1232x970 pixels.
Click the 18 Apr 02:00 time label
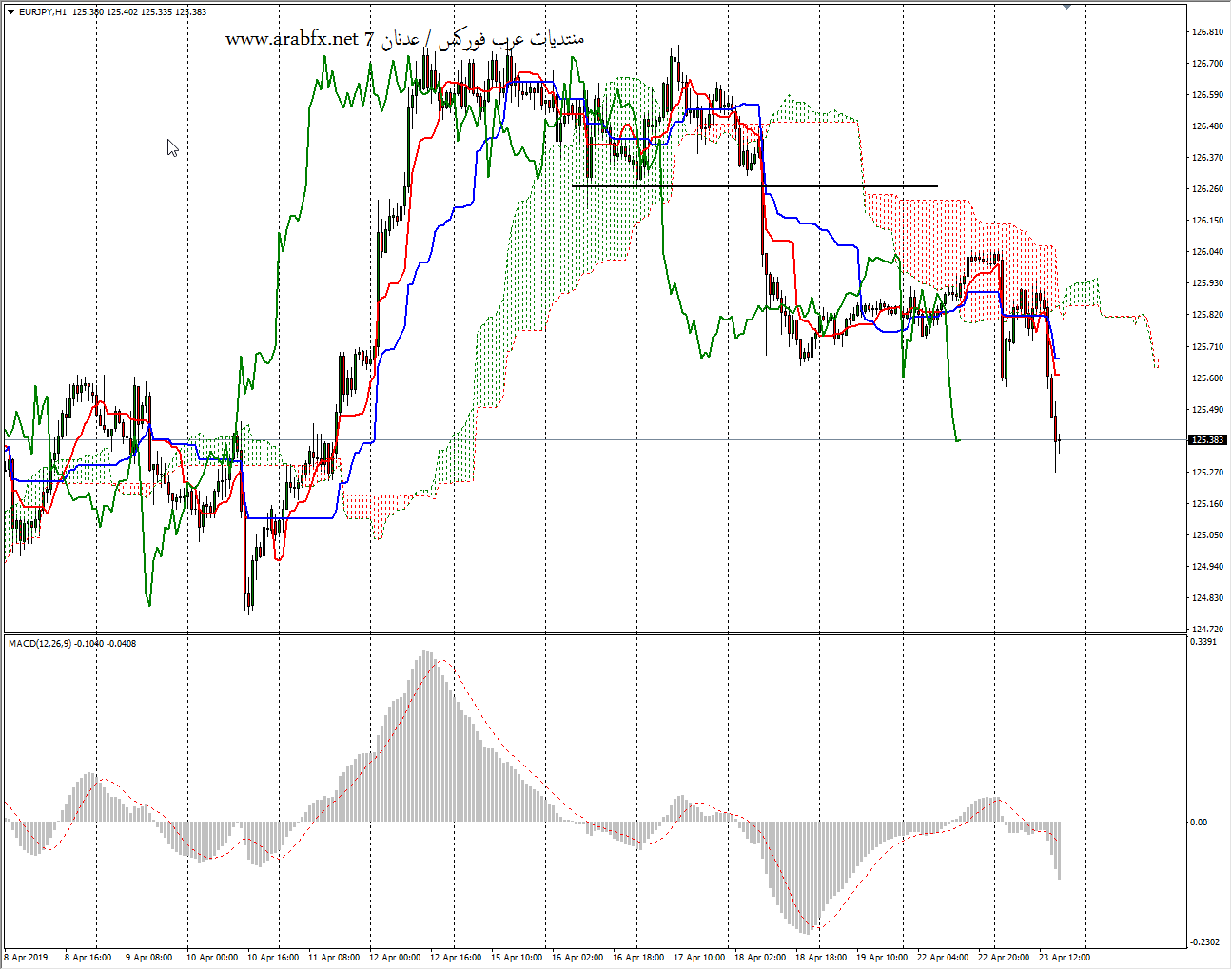759,958
